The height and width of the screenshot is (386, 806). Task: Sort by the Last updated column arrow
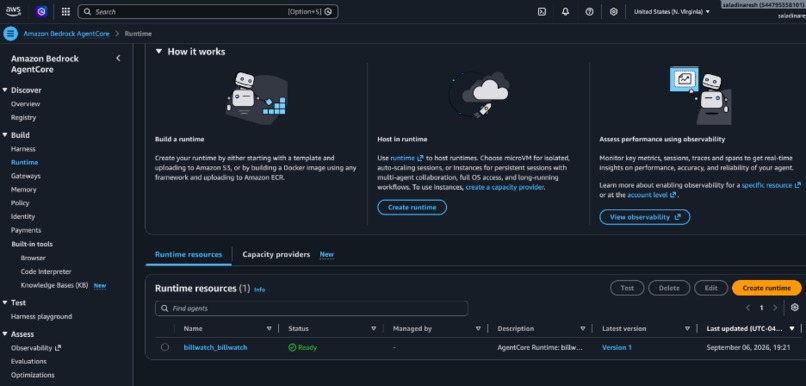(792, 328)
